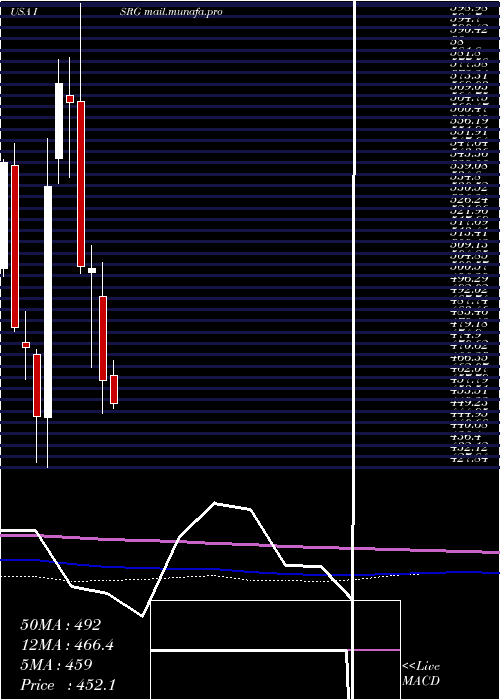Select the 449.23 price axis label
Image resolution: width=500 pixels, height=700 pixels.
coord(468,404)
